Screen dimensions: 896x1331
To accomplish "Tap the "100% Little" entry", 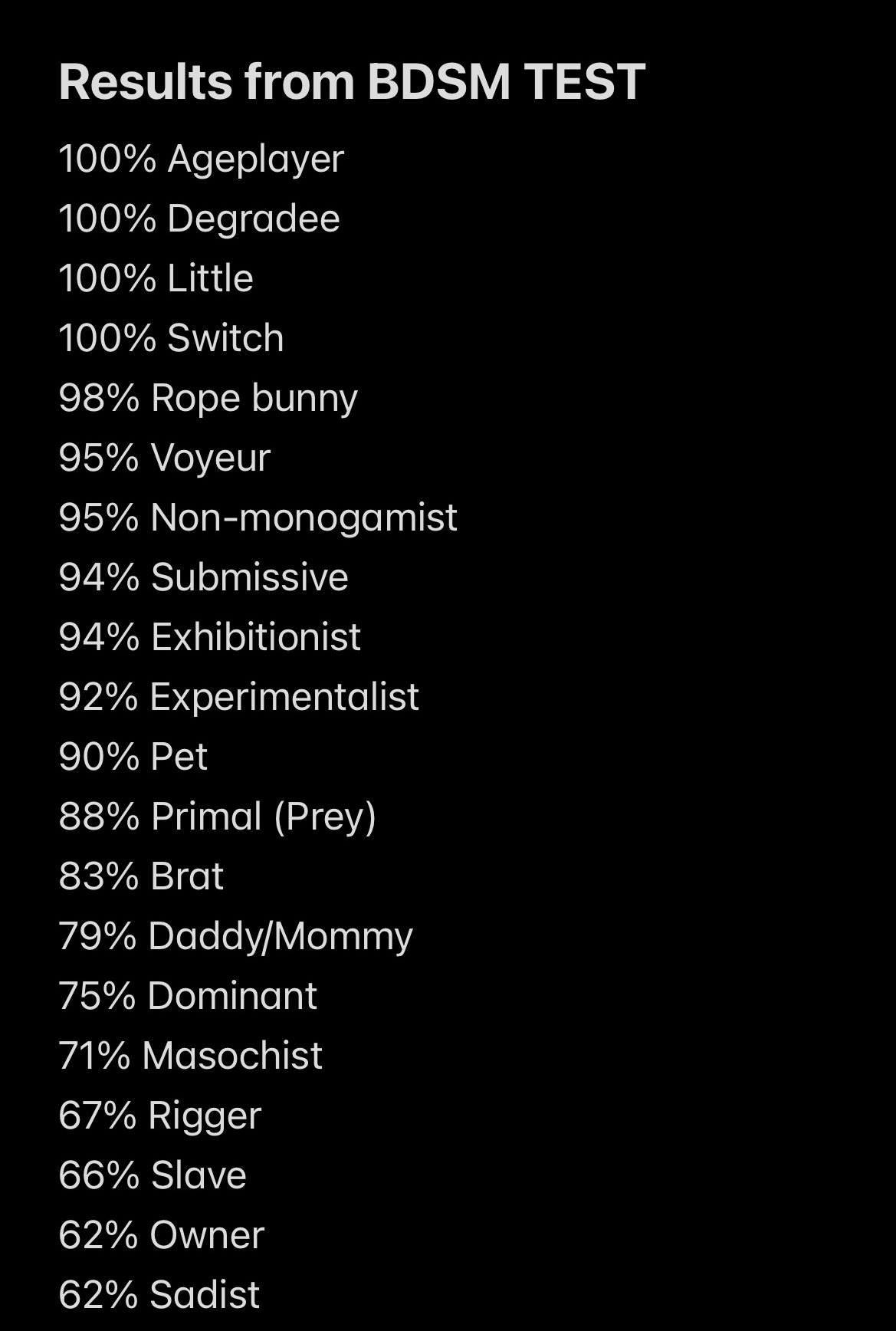I will (x=156, y=278).
